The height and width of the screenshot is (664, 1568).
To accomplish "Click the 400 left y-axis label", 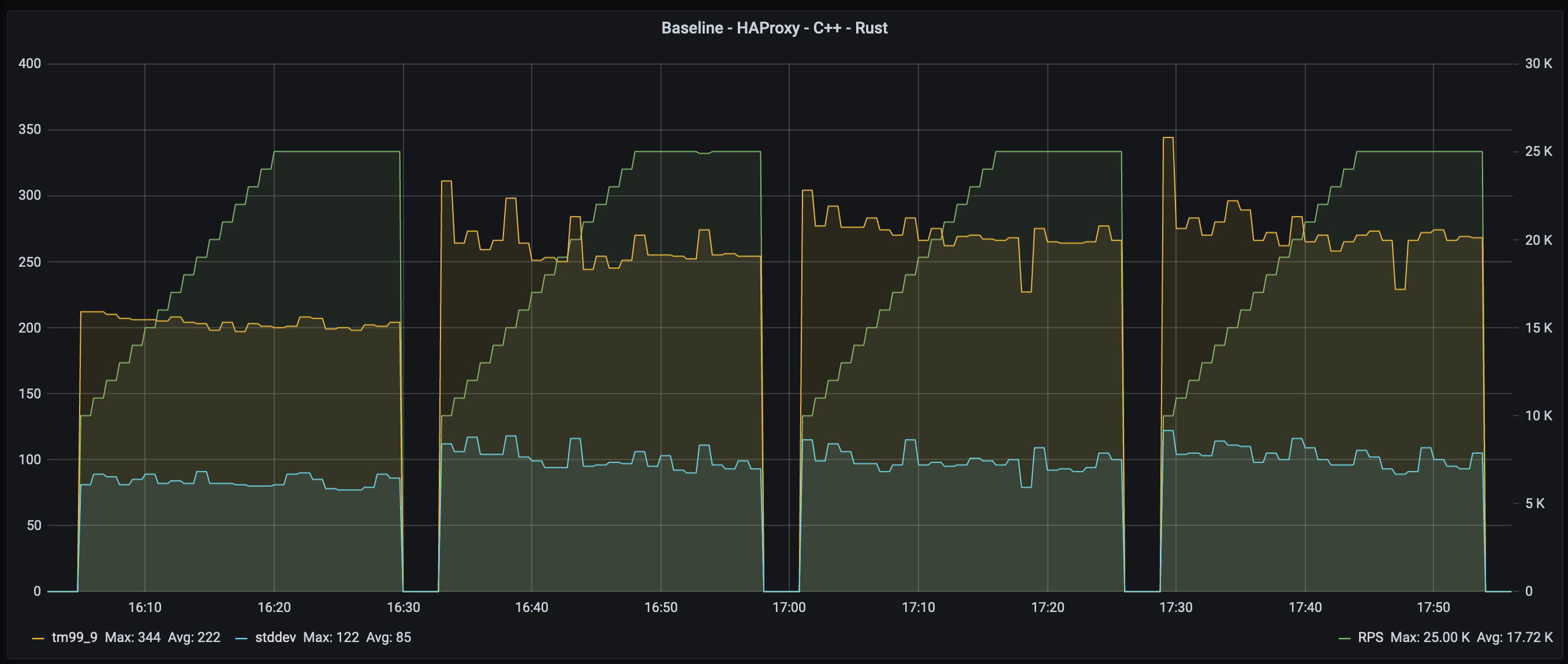I will [x=29, y=64].
